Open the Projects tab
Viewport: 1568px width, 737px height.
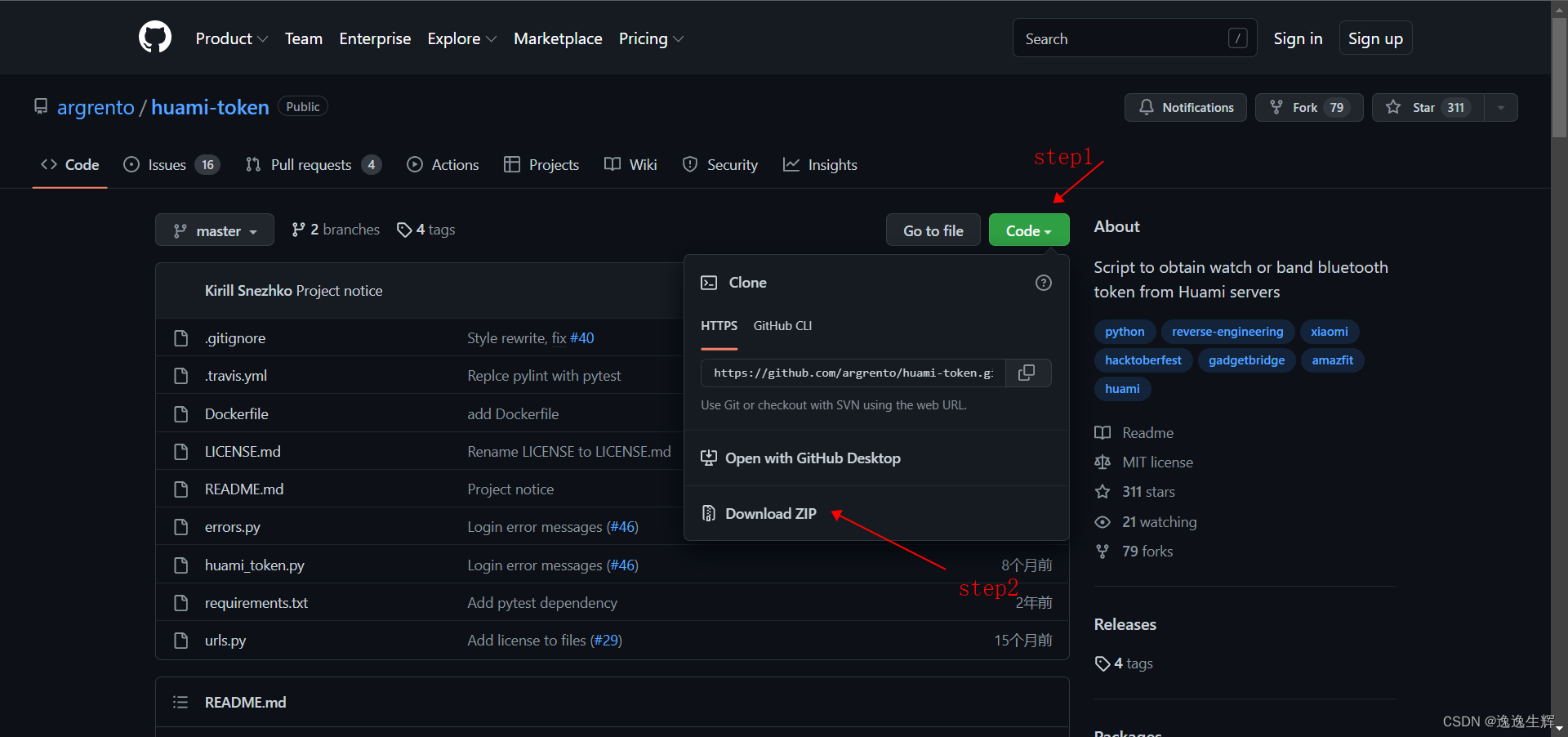tap(541, 165)
